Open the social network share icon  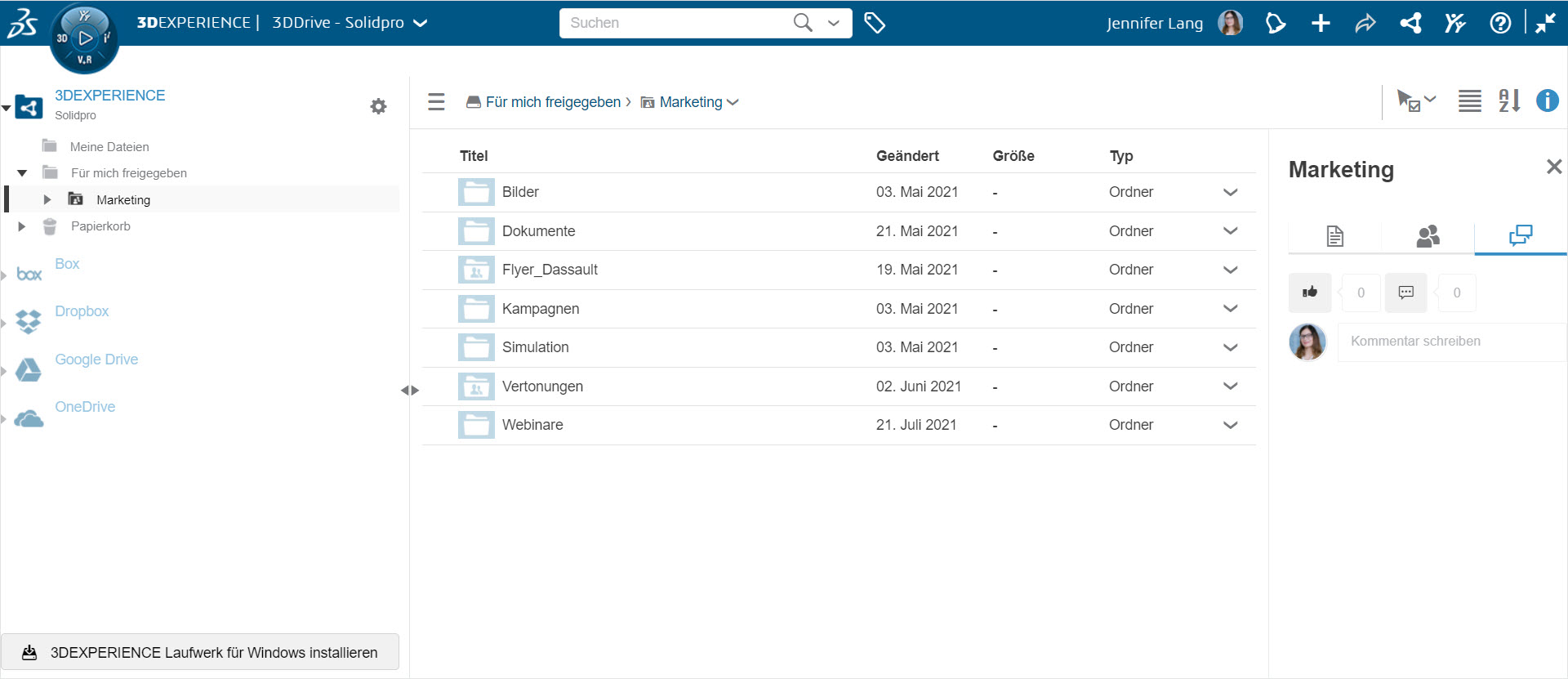1410,23
